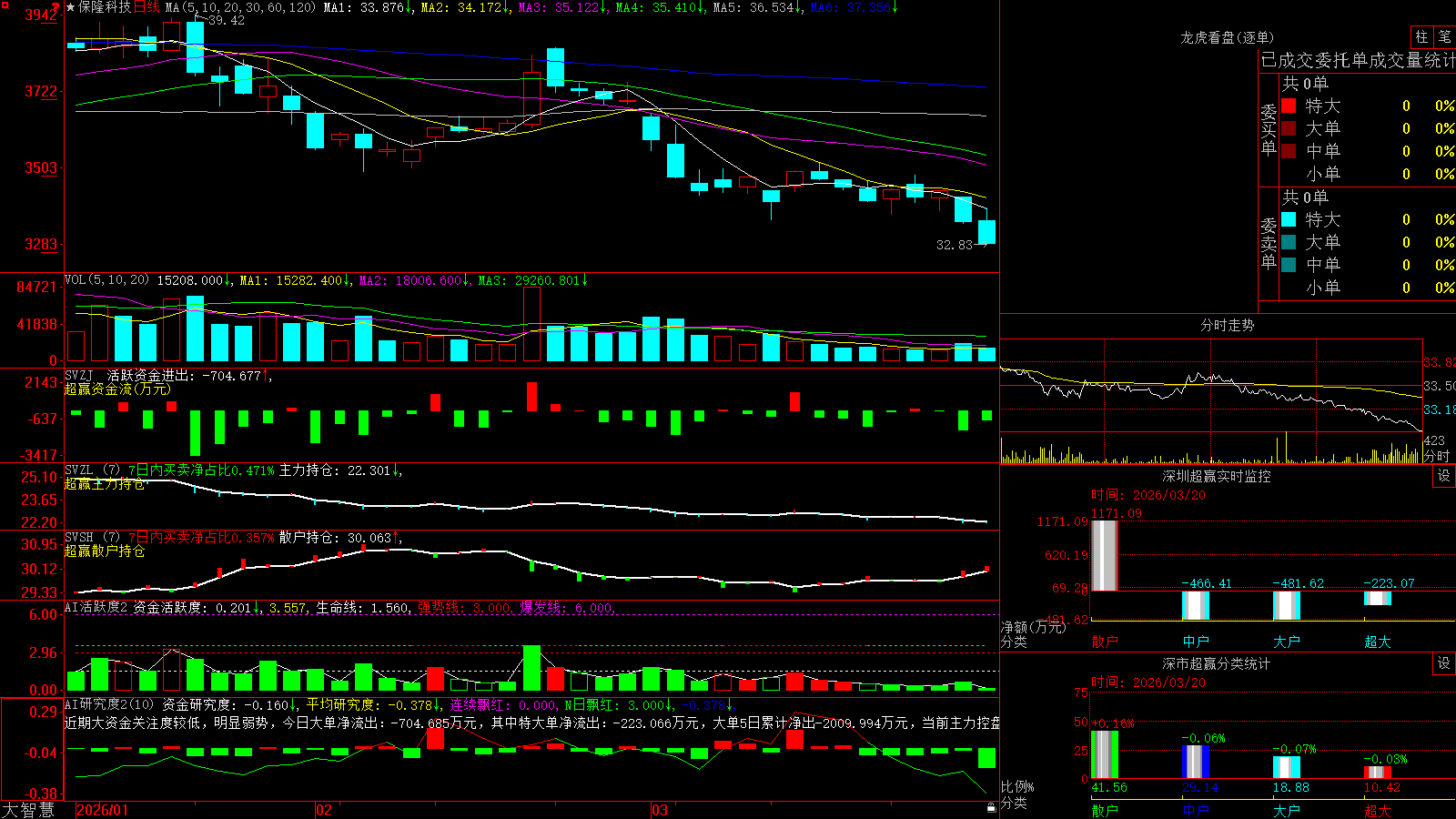
Task: Click the 深市超赢分类统计 panel title
Action: click(1217, 663)
